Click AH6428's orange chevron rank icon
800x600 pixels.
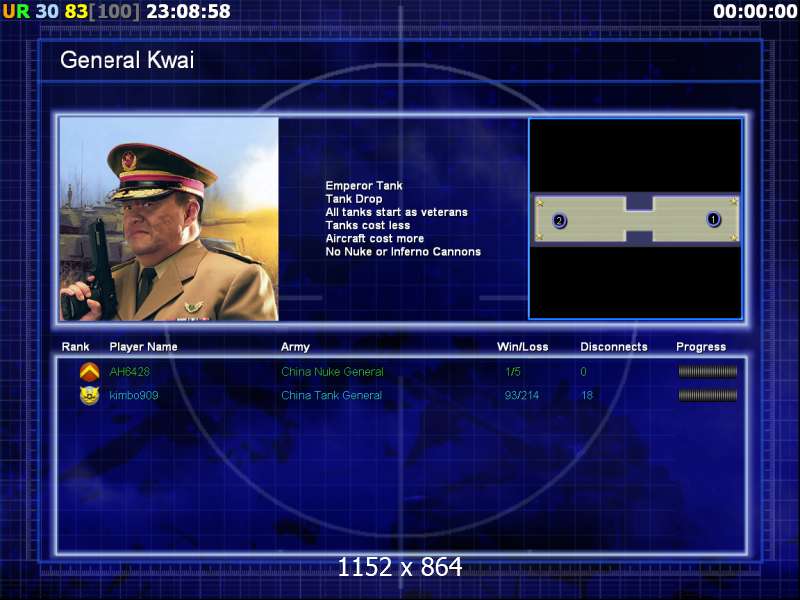click(89, 372)
